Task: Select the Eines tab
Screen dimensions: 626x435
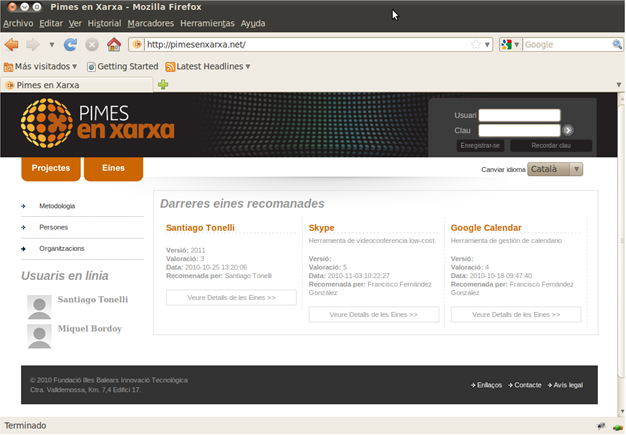Action: coord(113,168)
